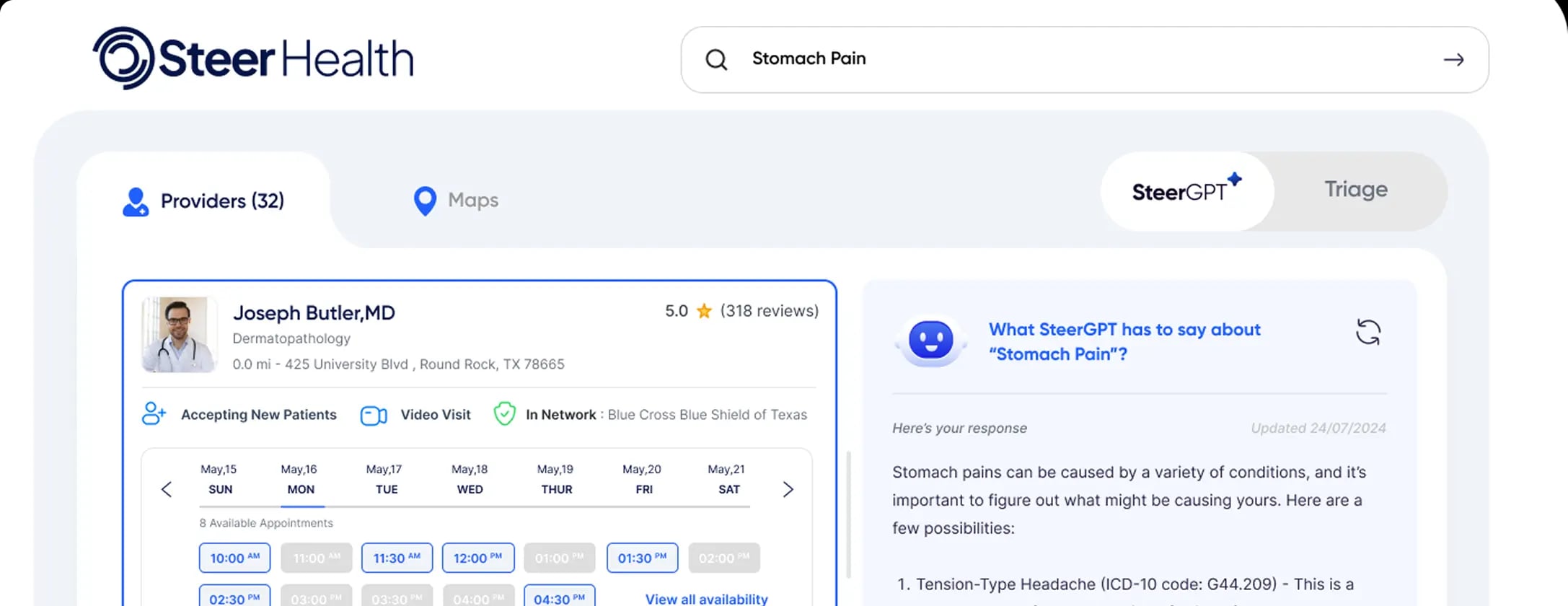Open View all availability link
This screenshot has width=1568, height=606.
coord(706,599)
